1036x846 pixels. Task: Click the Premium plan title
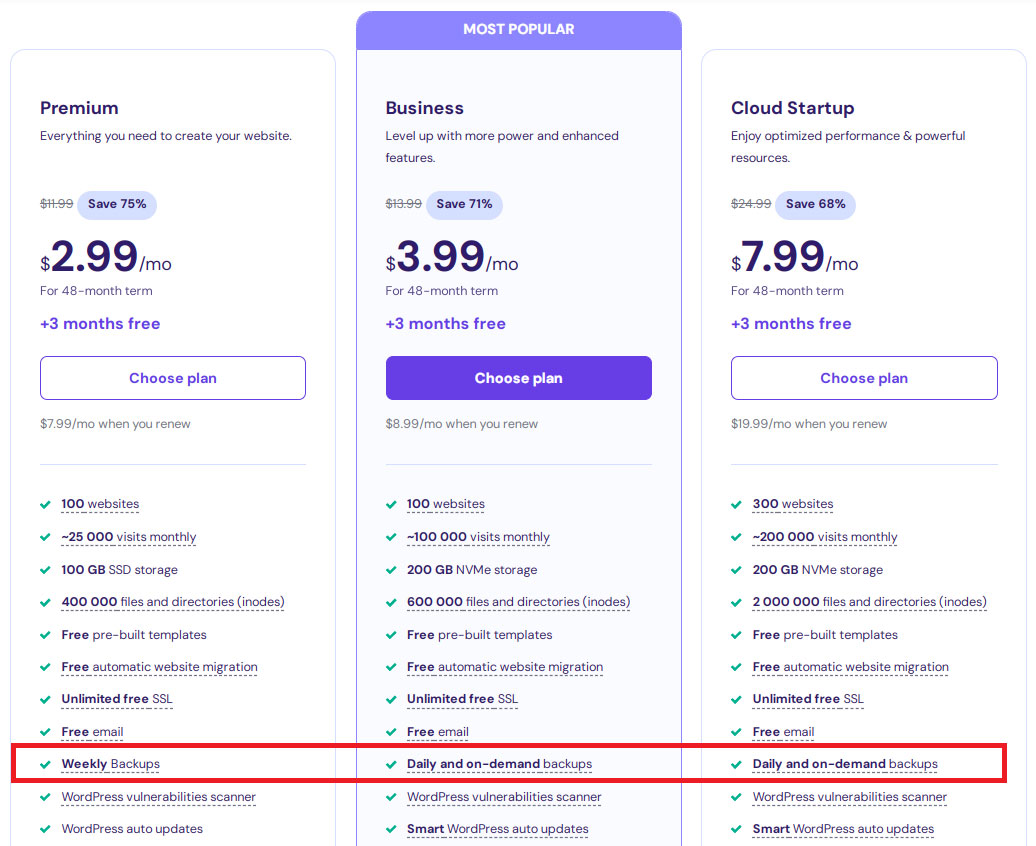pos(79,108)
